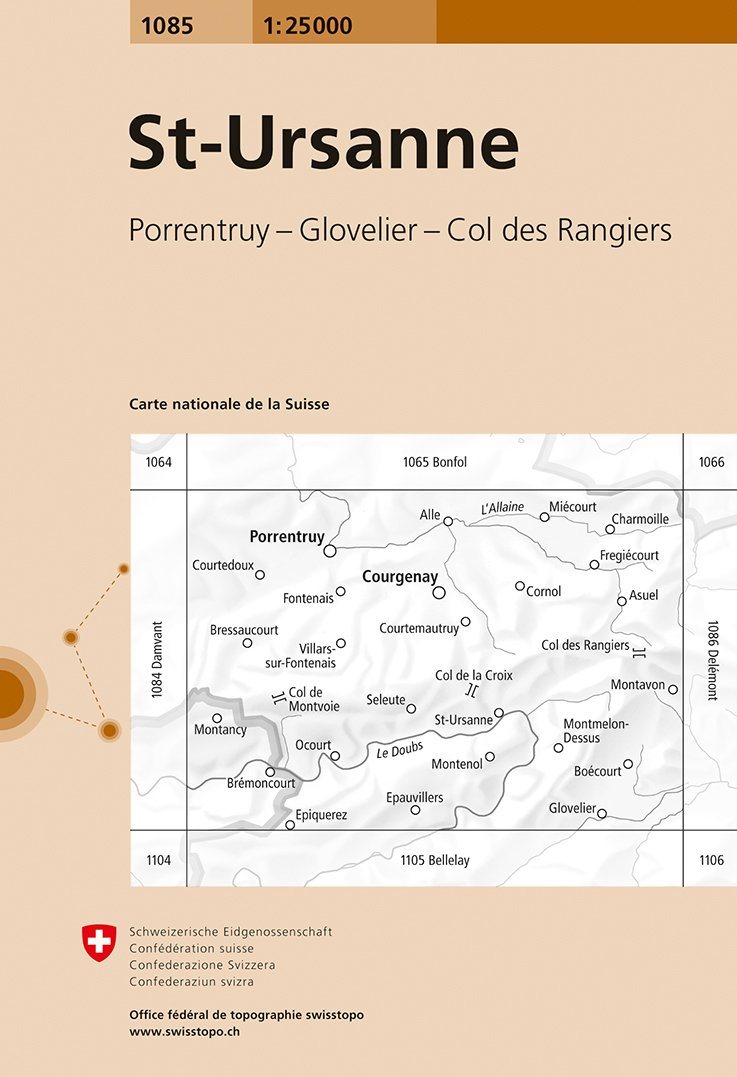This screenshot has height=1077, width=737.
Task: Click the Alle village circle marker
Action: click(448, 521)
